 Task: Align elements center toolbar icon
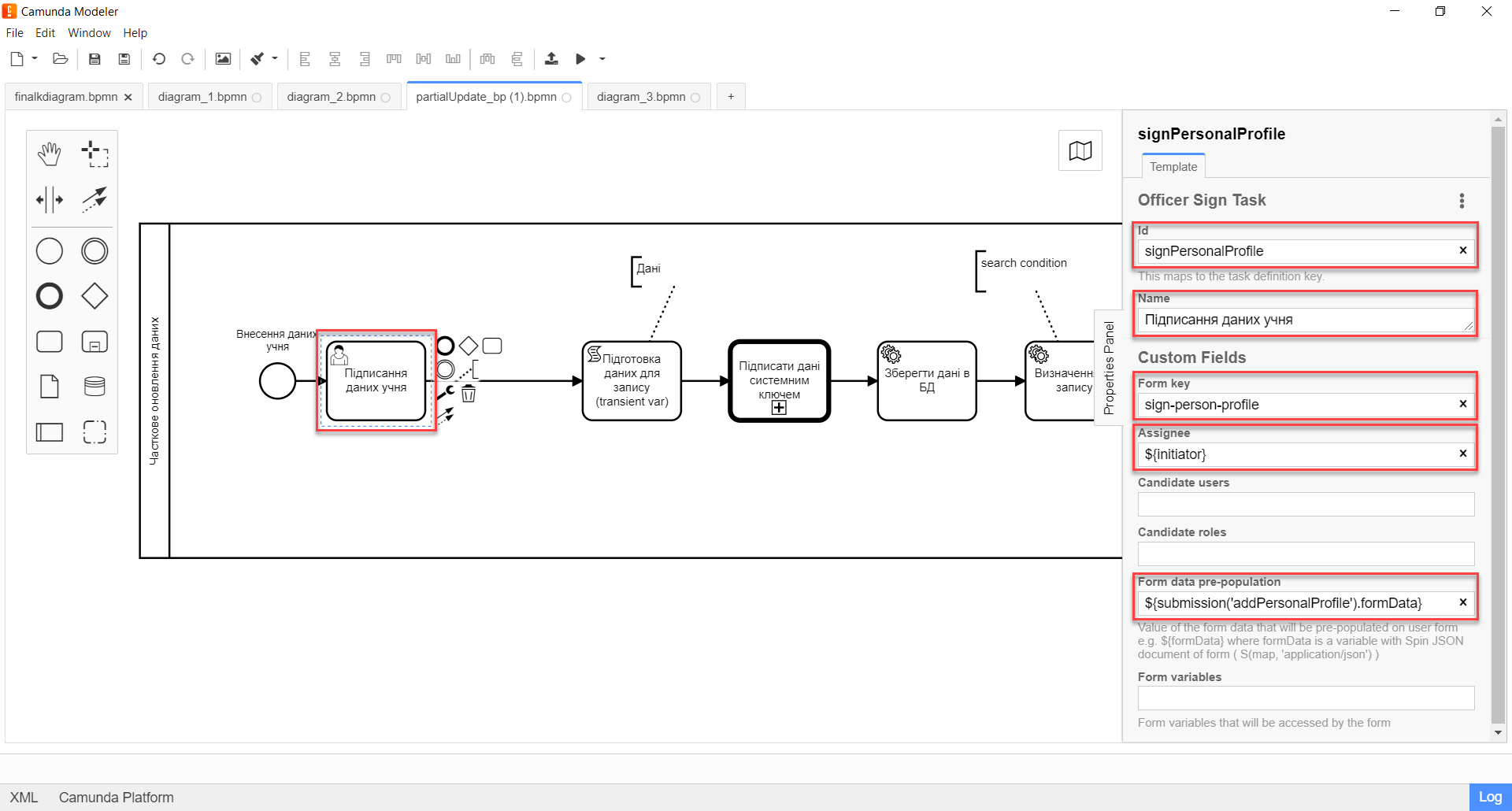[x=335, y=59]
